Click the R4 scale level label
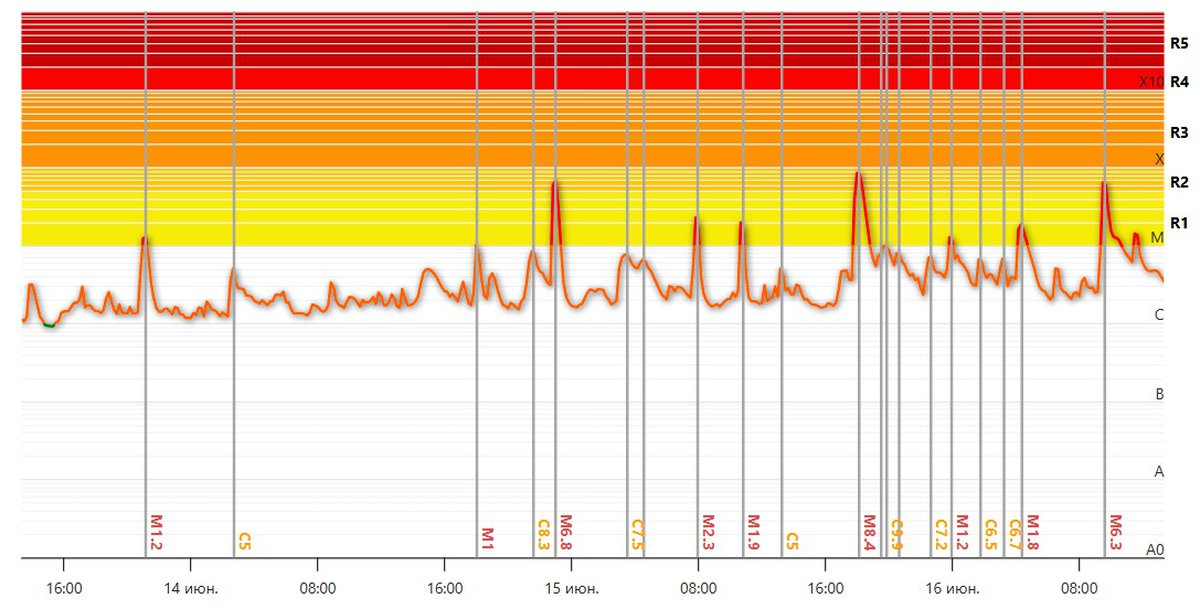This screenshot has height=609, width=1200. point(1178,82)
